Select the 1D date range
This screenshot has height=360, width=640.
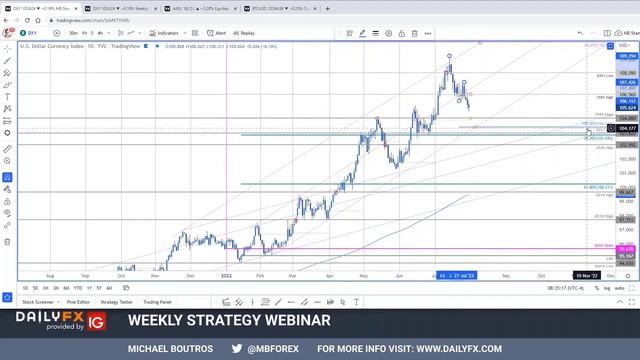pyautogui.click(x=25, y=288)
